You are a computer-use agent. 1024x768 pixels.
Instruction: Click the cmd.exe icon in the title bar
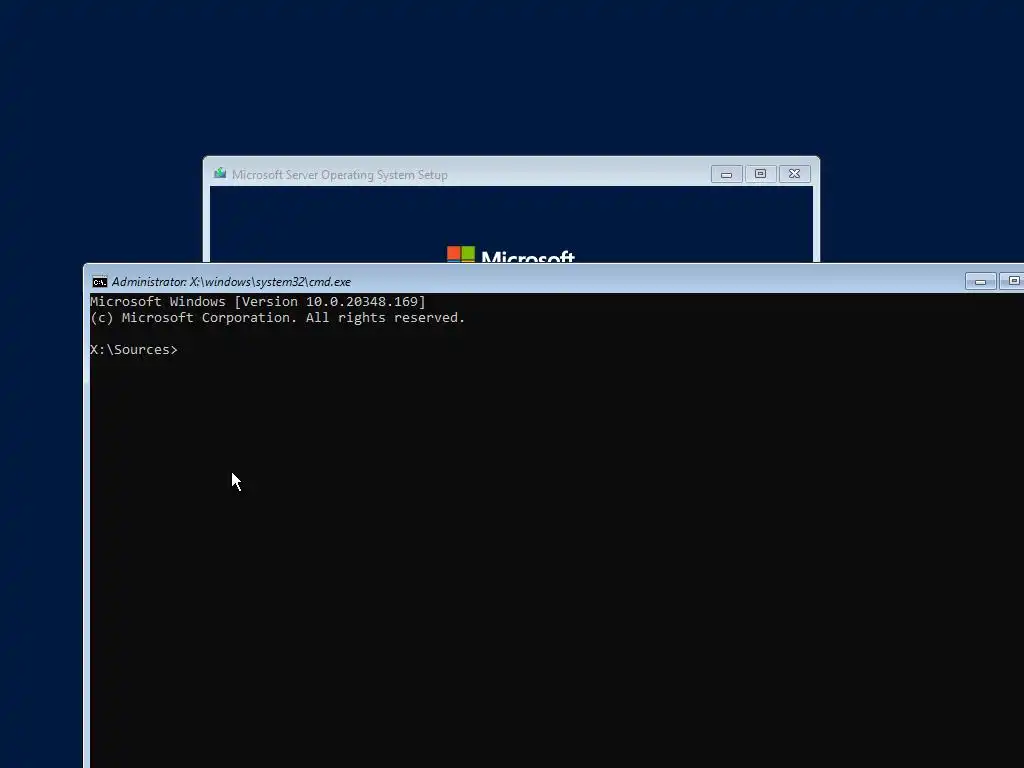(99, 282)
